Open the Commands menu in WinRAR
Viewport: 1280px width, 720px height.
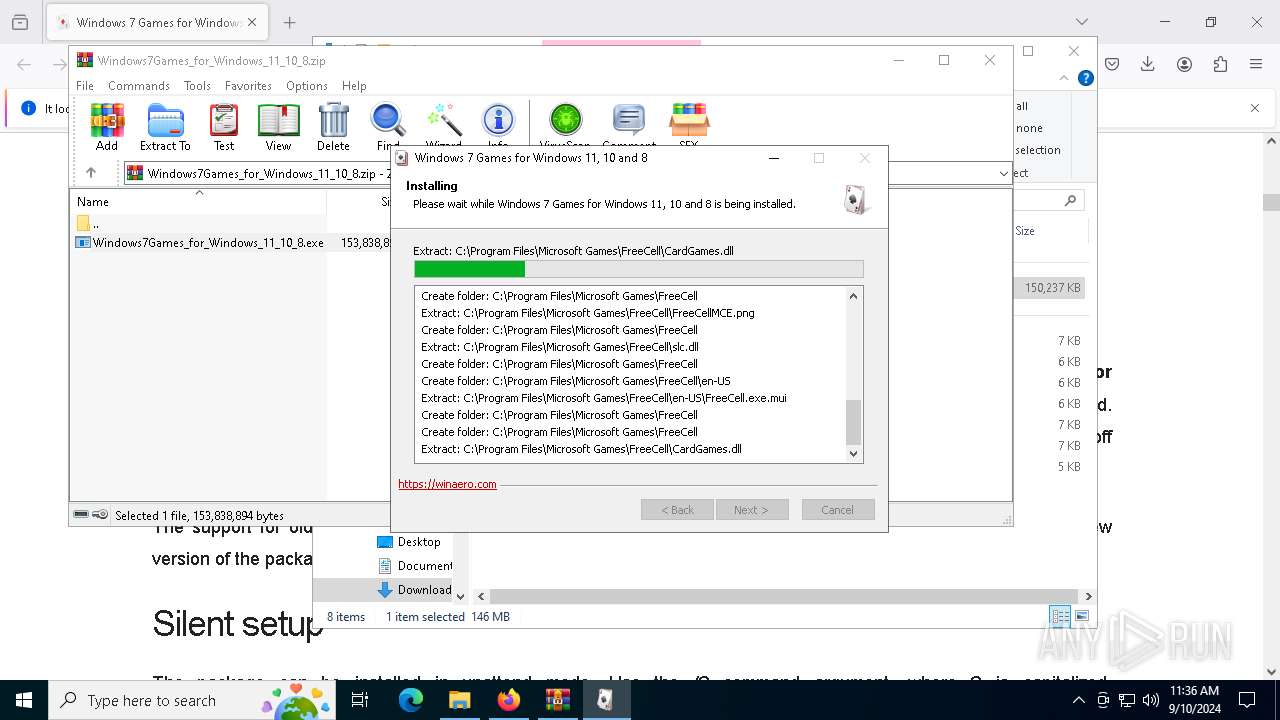[x=139, y=86]
